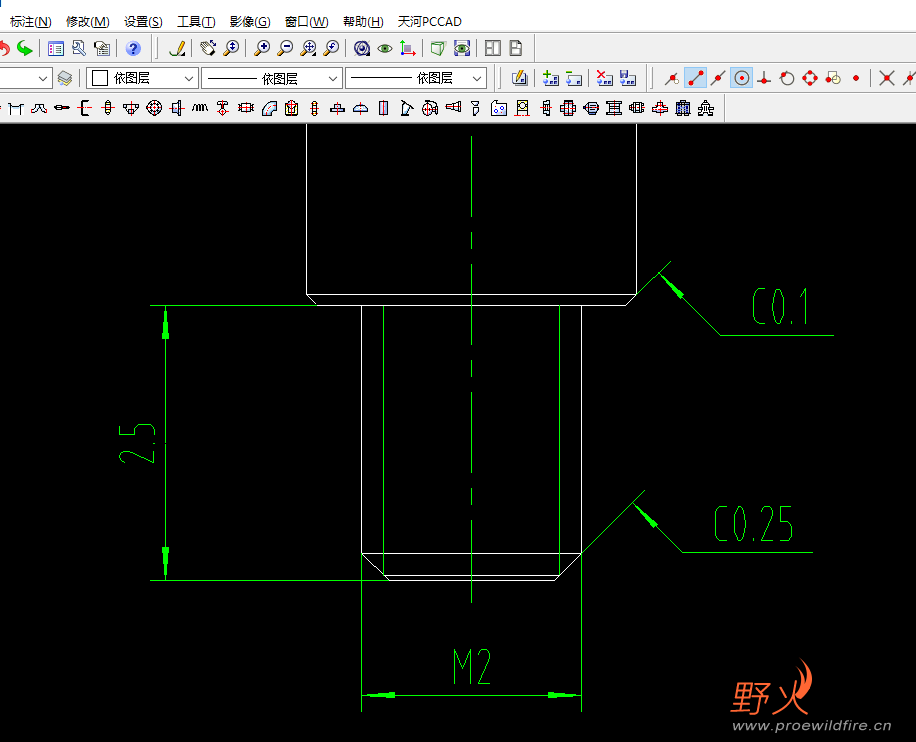Activate the zoom in magnifier
This screenshot has height=742, width=916.
click(262, 48)
